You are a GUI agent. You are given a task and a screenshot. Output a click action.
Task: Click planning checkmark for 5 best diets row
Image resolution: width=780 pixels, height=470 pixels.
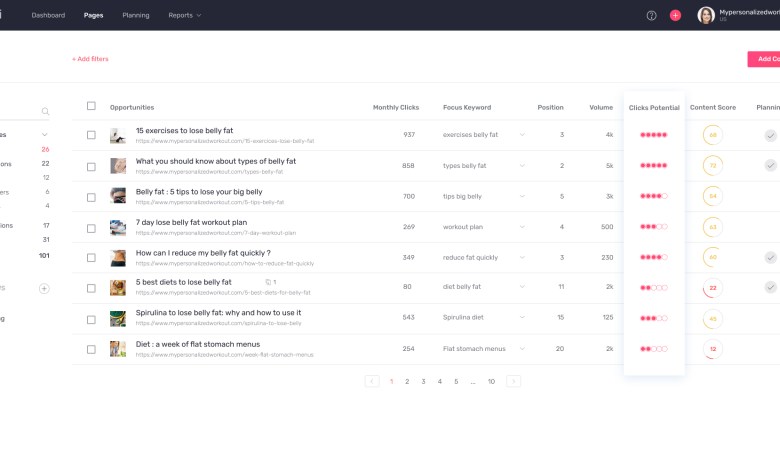coord(770,287)
